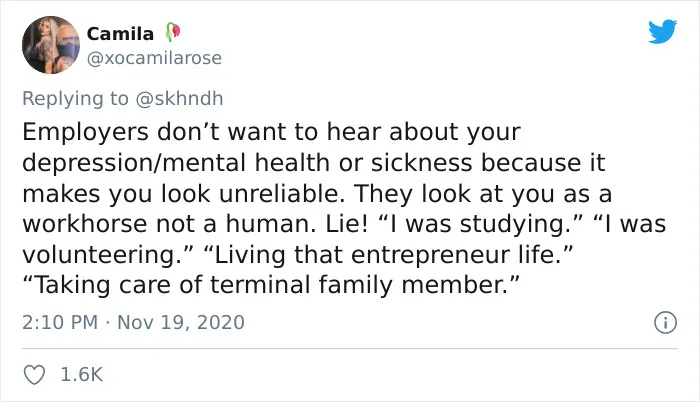Open the Camila display name
700x402 pixels.
pos(120,34)
